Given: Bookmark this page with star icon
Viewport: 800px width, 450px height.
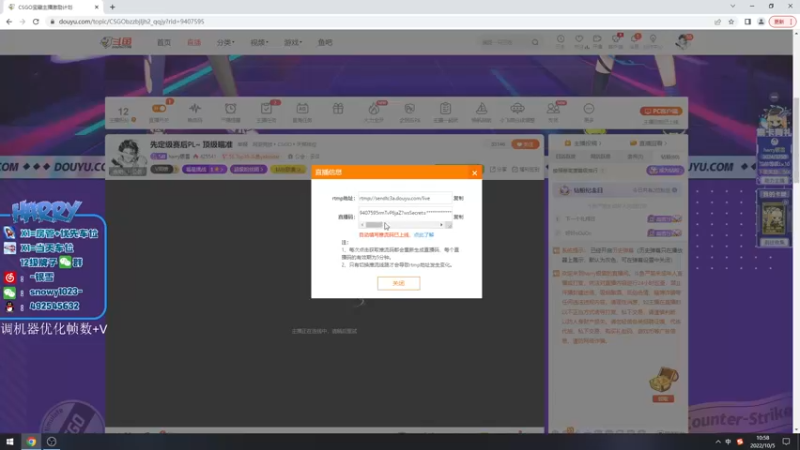Looking at the screenshot, I should [731, 21].
